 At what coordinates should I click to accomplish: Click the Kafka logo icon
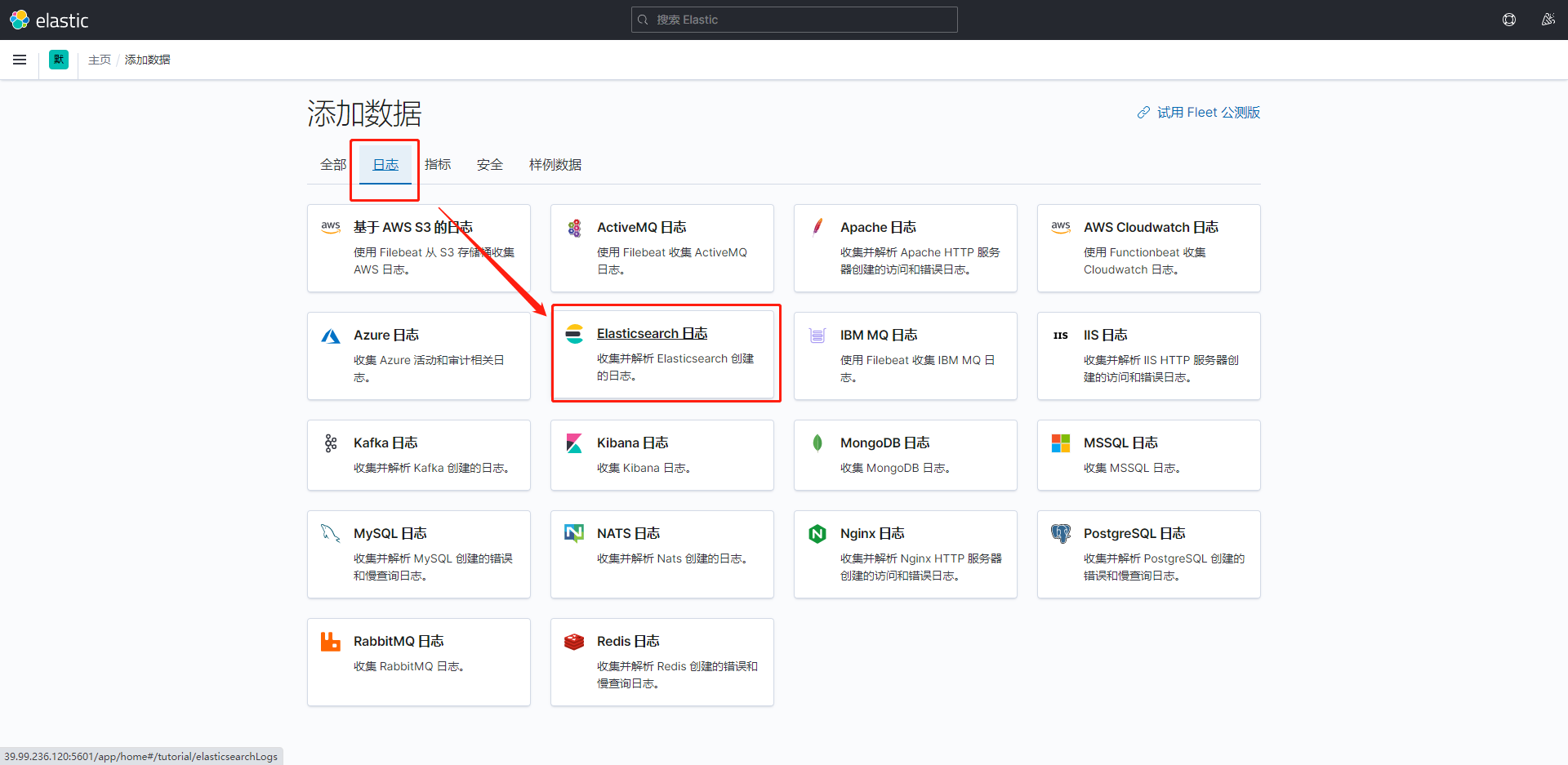click(331, 443)
